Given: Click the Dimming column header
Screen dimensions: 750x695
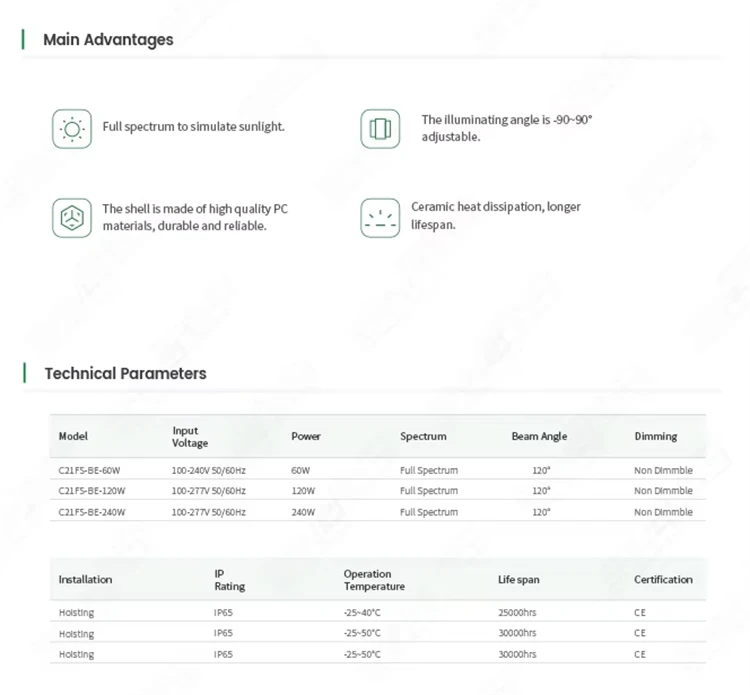Looking at the screenshot, I should (x=655, y=436).
